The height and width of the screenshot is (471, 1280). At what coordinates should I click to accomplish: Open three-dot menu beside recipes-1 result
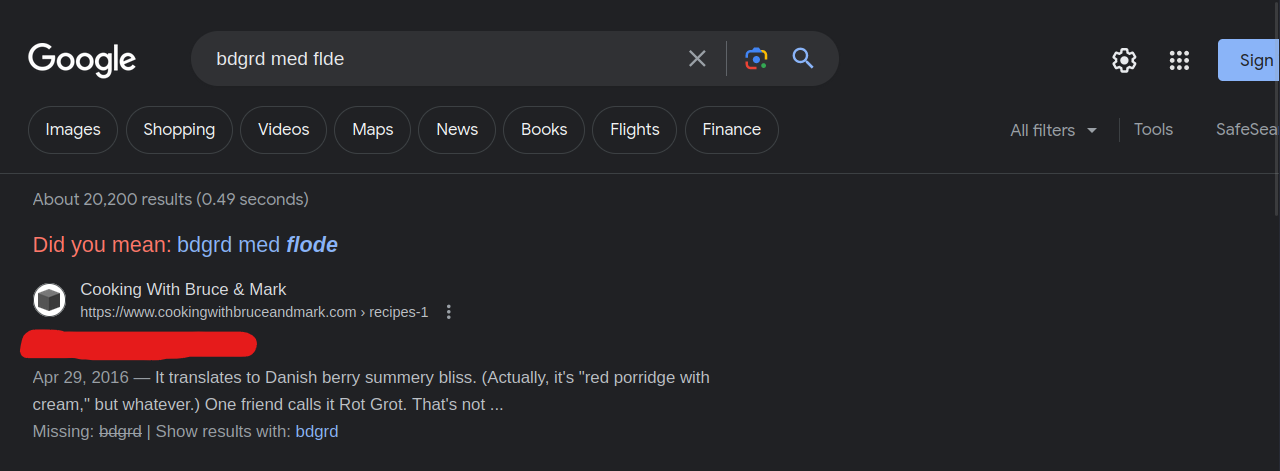449,312
